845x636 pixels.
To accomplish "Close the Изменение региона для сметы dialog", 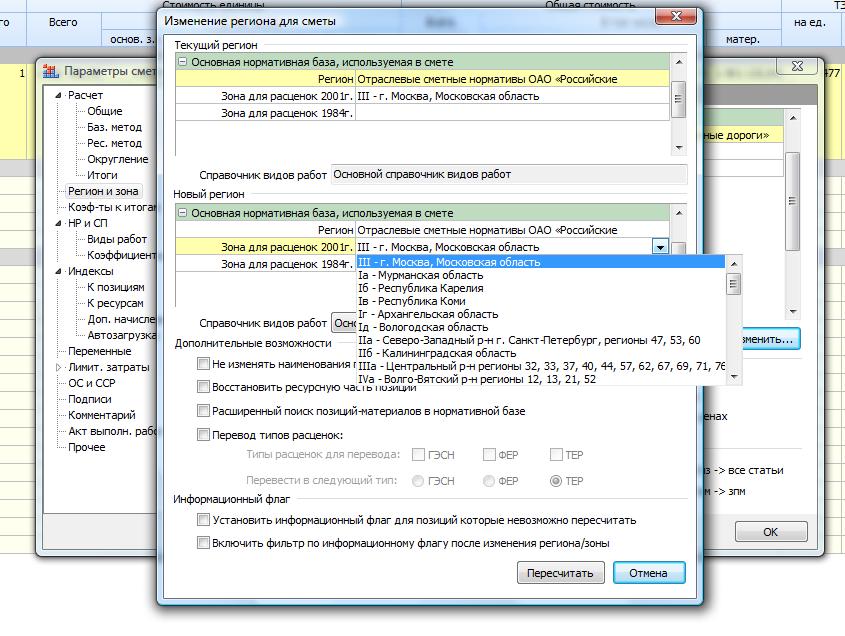I will tap(676, 16).
